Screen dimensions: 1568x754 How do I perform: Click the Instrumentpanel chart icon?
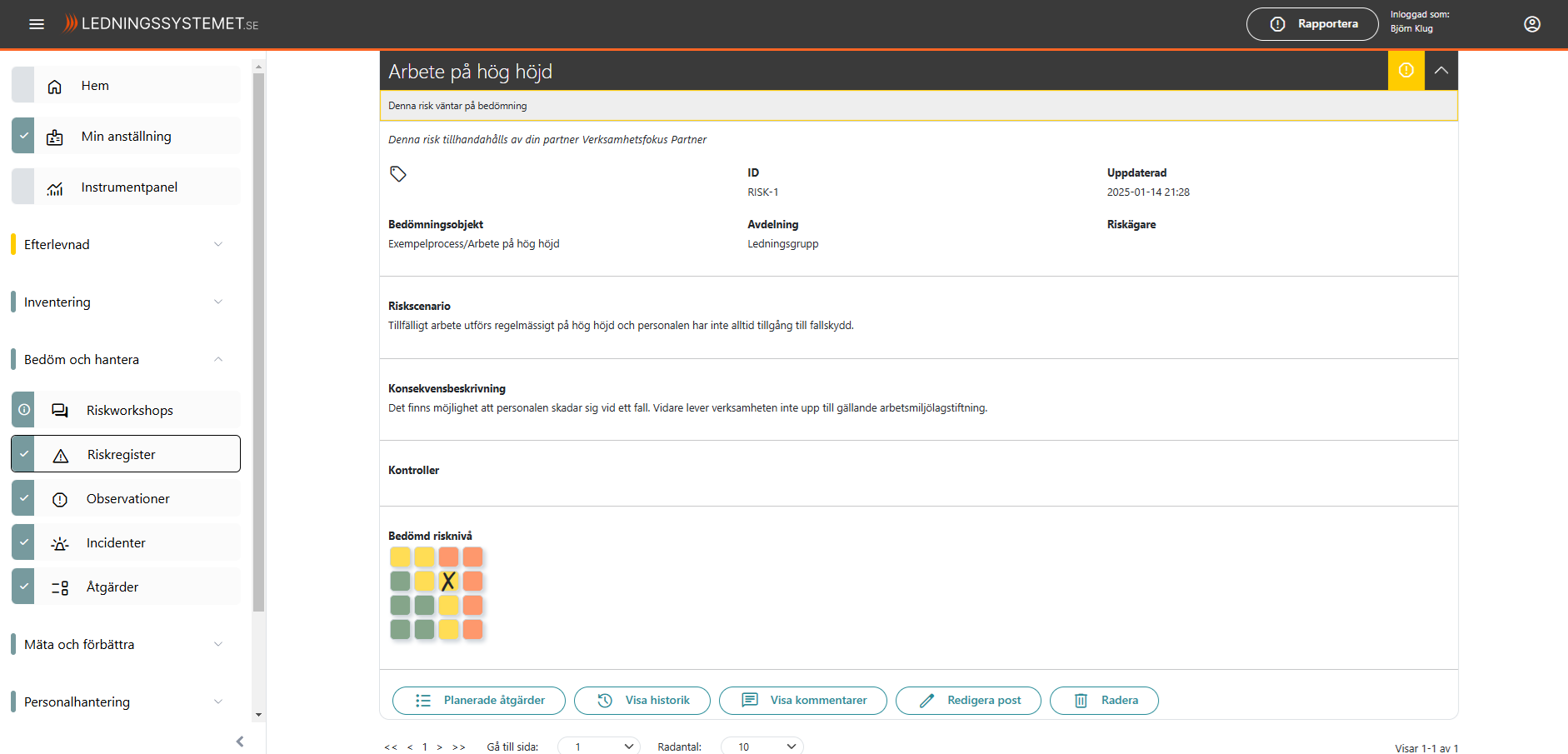coord(55,188)
